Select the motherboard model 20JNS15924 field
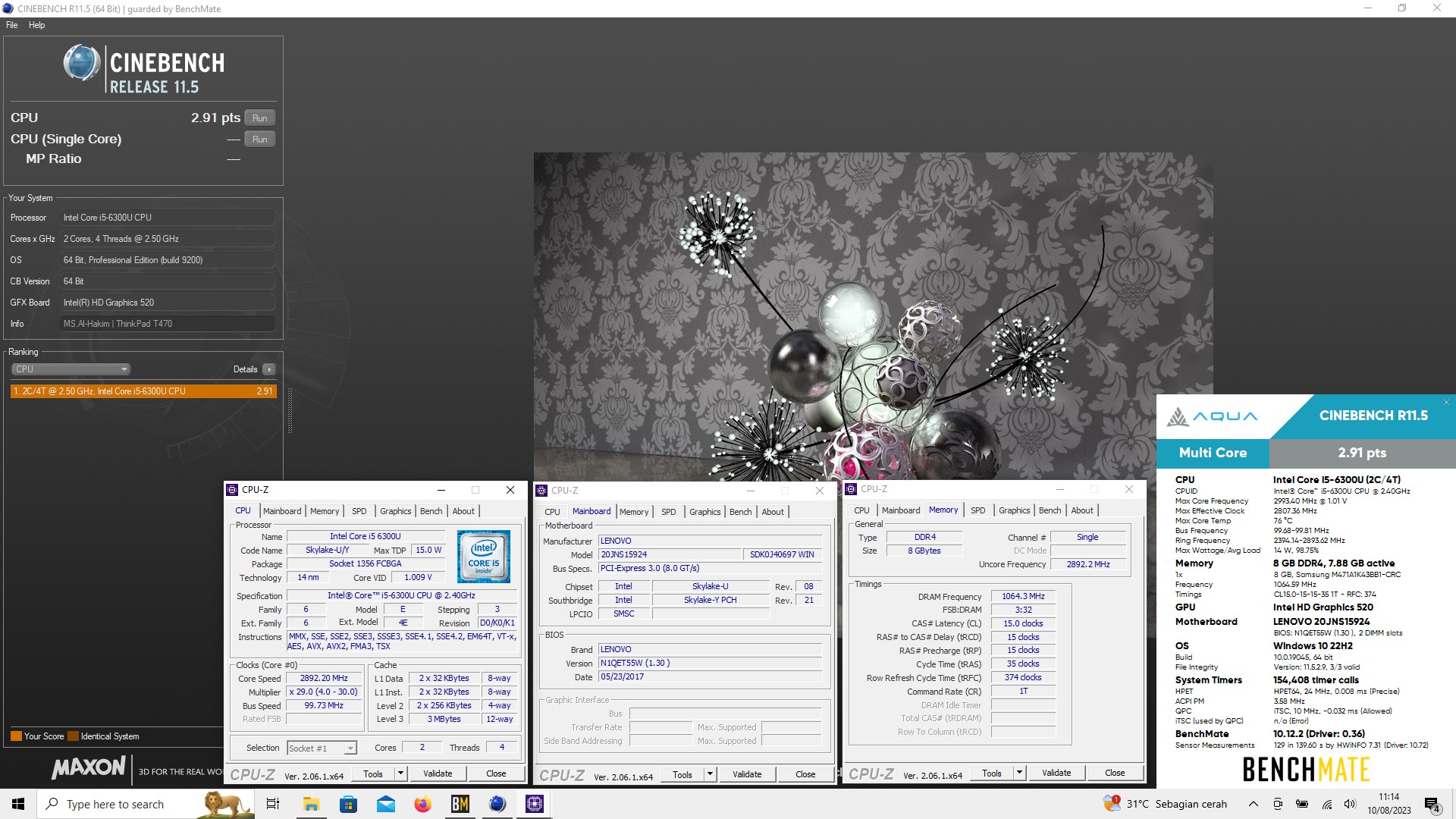 (x=670, y=555)
